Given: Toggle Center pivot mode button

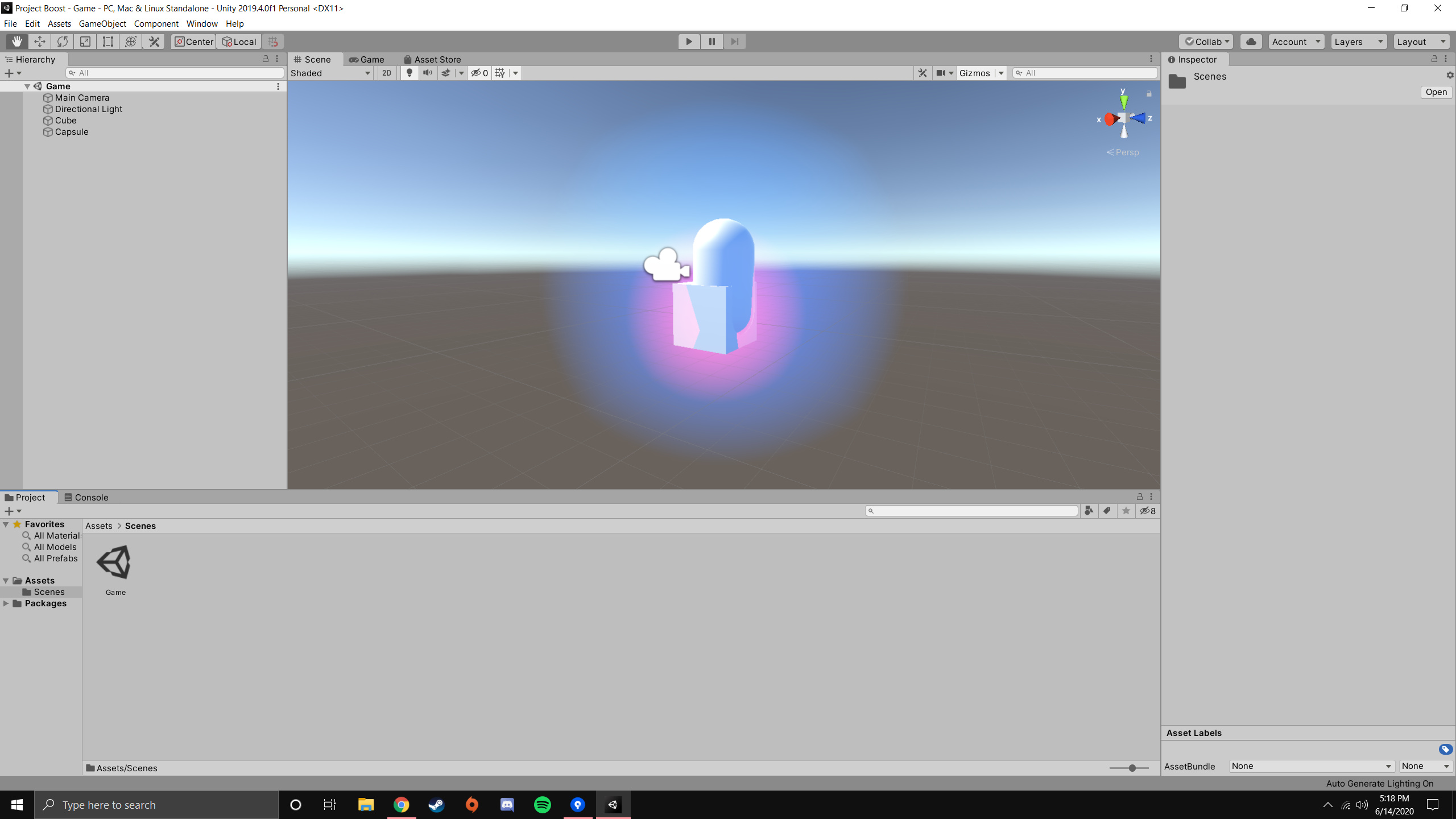Looking at the screenshot, I should [193, 42].
